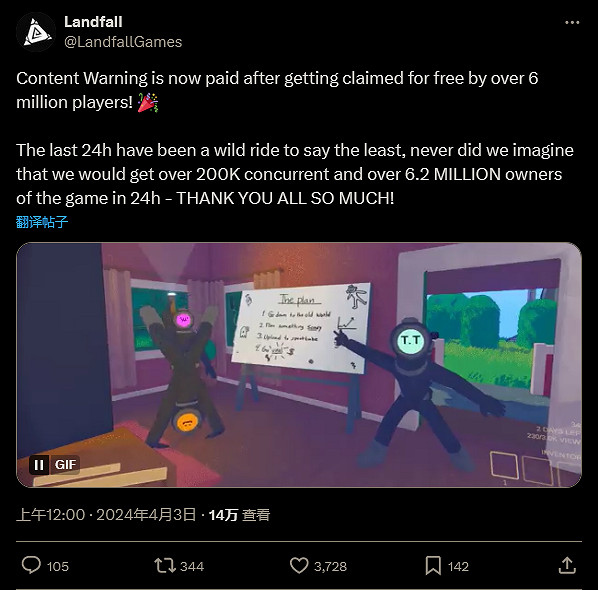Click the repost count 344
Screen dimensions: 598x590
[x=192, y=566]
